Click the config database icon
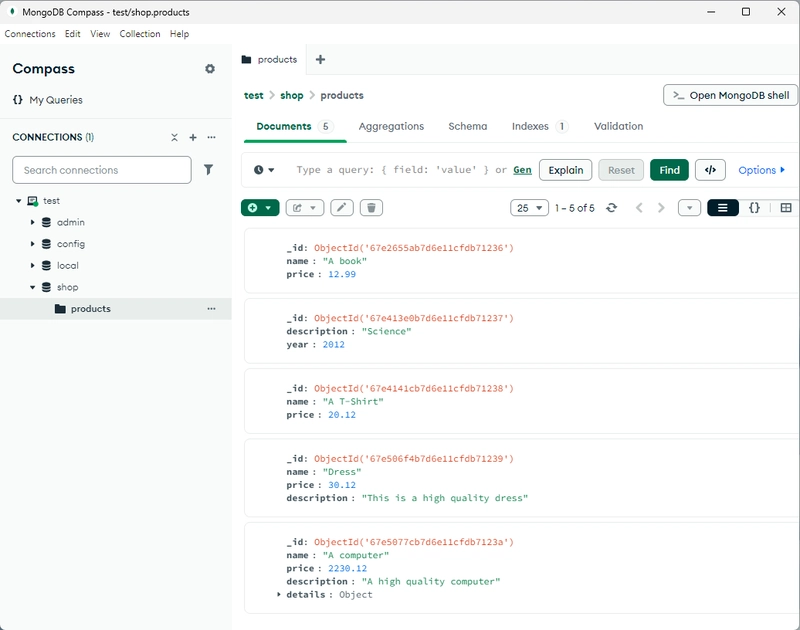 click(46, 244)
